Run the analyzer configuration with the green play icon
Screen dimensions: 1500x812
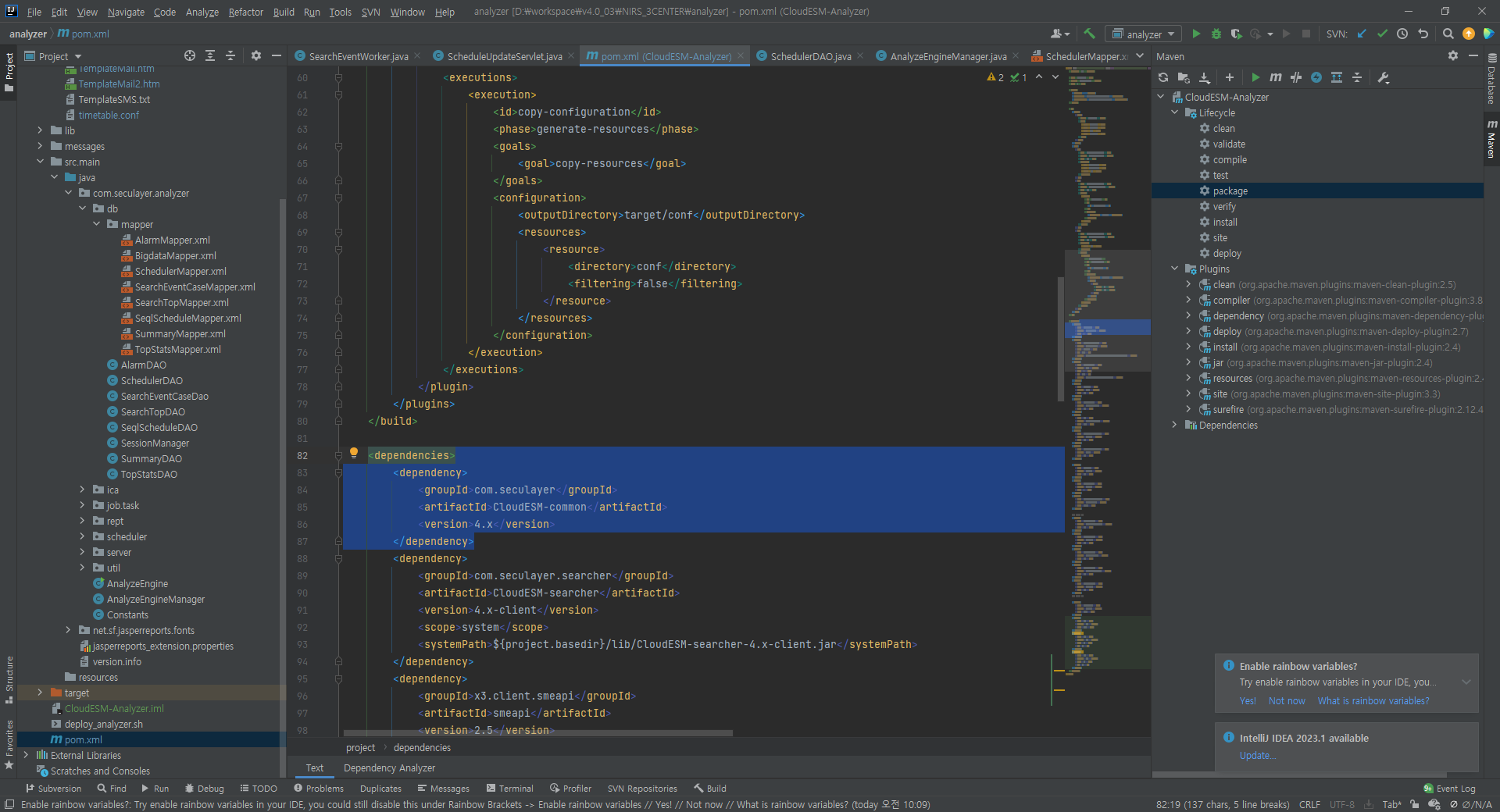1196,34
